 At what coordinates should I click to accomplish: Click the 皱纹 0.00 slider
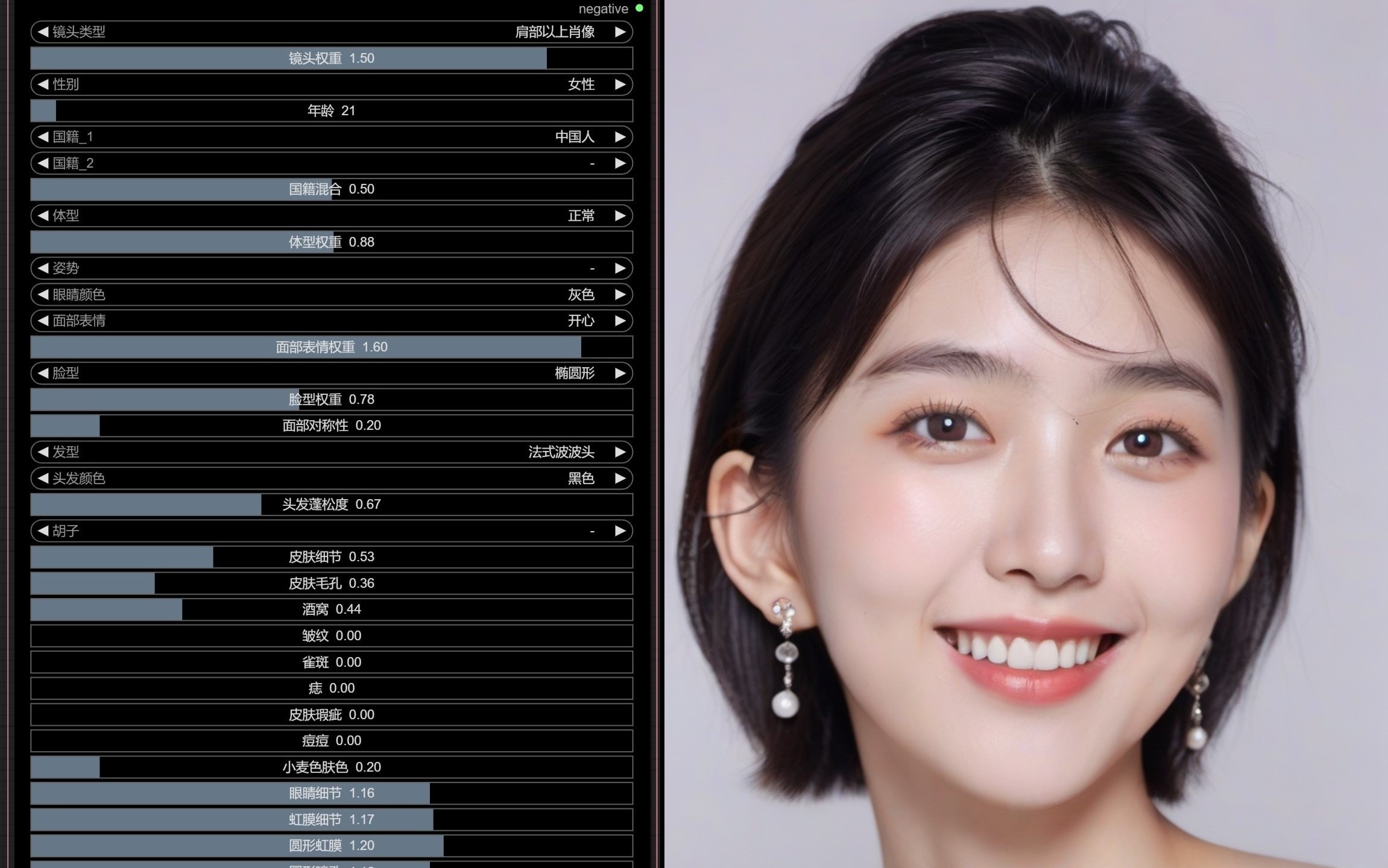click(332, 636)
